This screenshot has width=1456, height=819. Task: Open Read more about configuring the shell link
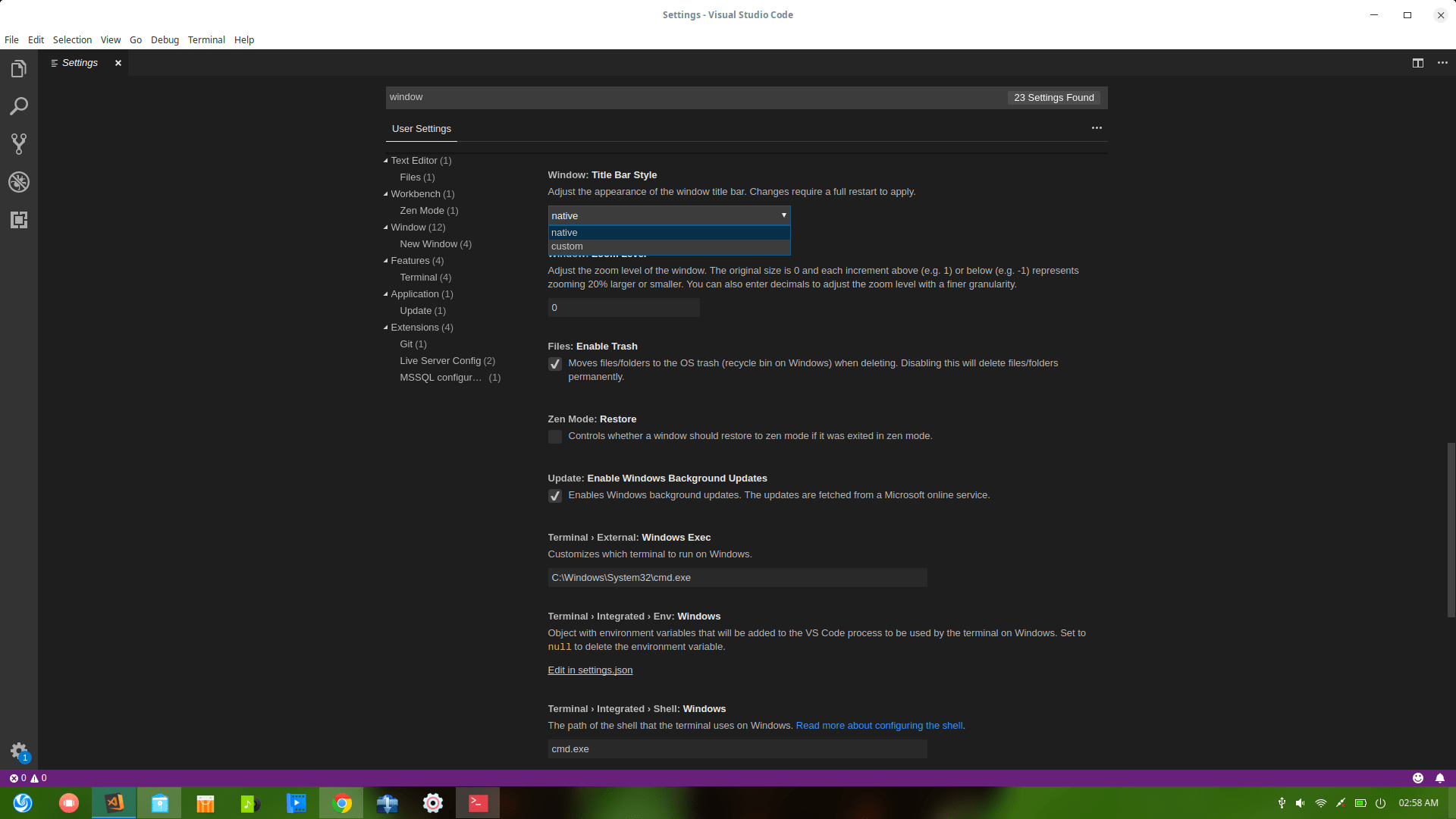(878, 725)
